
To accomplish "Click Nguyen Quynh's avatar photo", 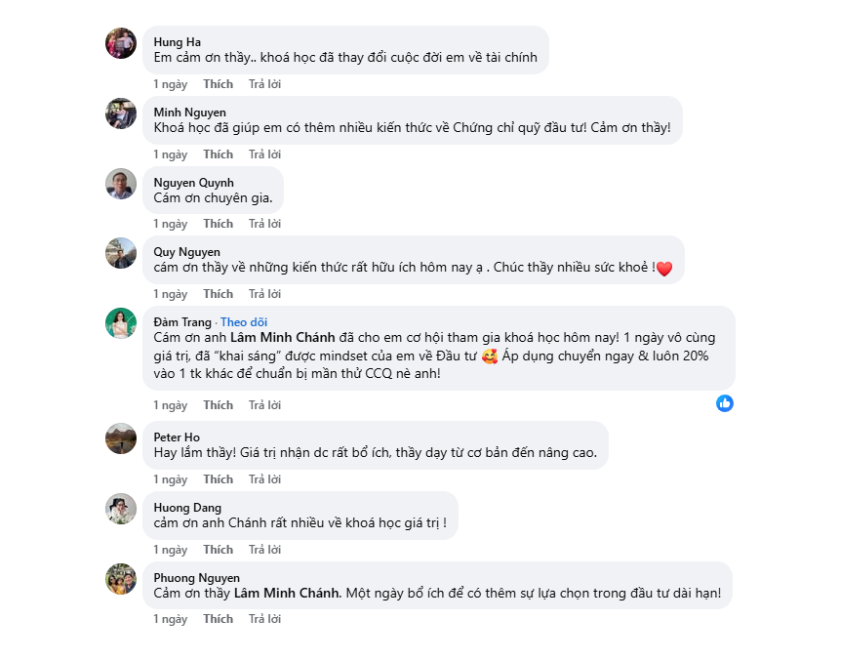I will click(x=121, y=183).
